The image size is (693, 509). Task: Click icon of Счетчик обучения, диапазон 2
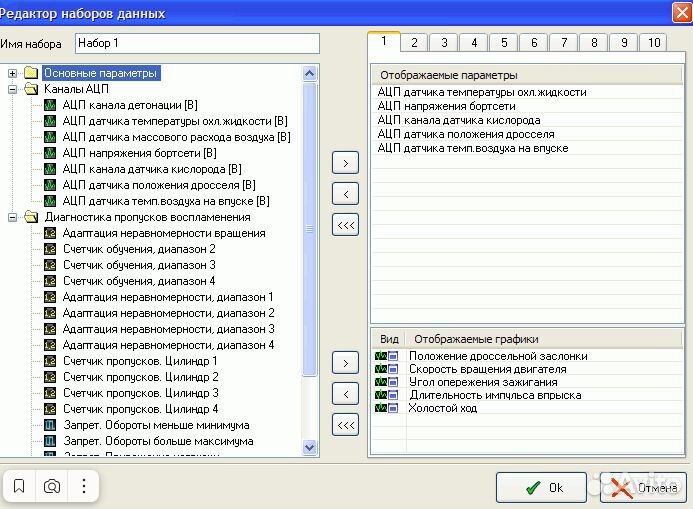pos(50,249)
